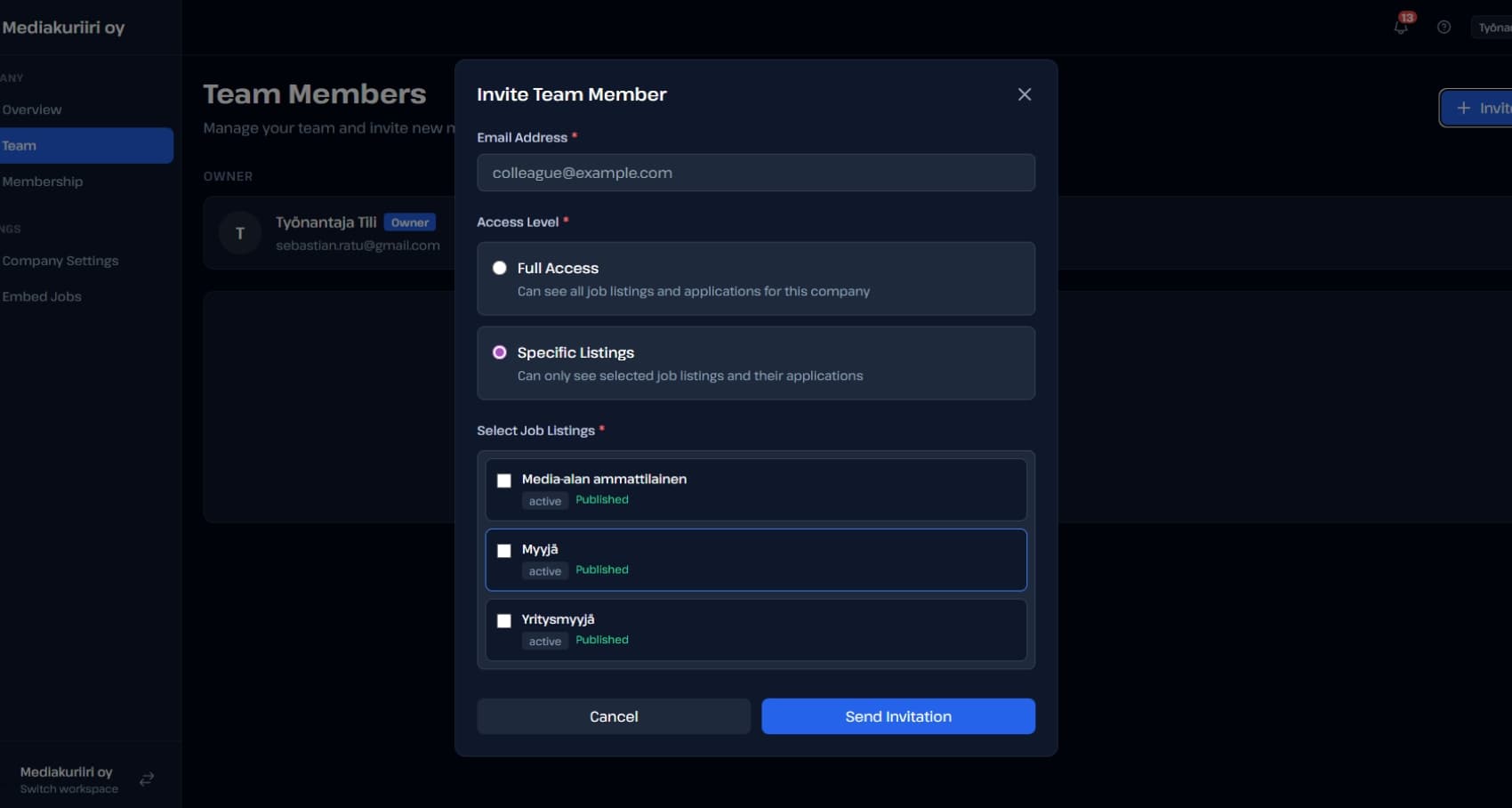Click the Mediakuriiri oy workspace switcher
Viewport: 1512px width, 808px height.
pos(68,779)
